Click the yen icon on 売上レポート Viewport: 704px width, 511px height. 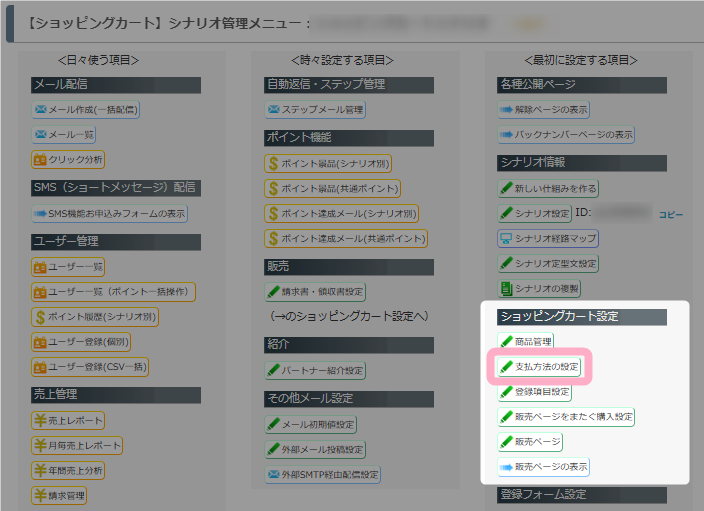click(40, 421)
